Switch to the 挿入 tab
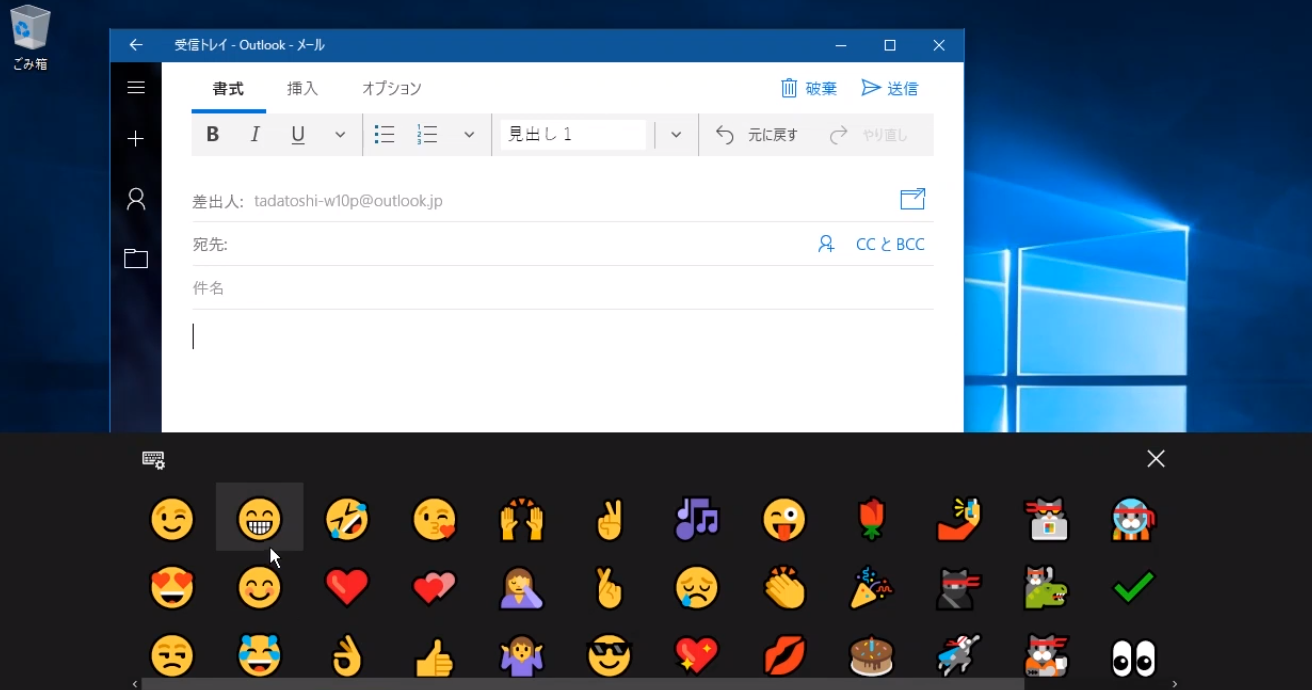Image resolution: width=1312 pixels, height=690 pixels. pyautogui.click(x=302, y=88)
